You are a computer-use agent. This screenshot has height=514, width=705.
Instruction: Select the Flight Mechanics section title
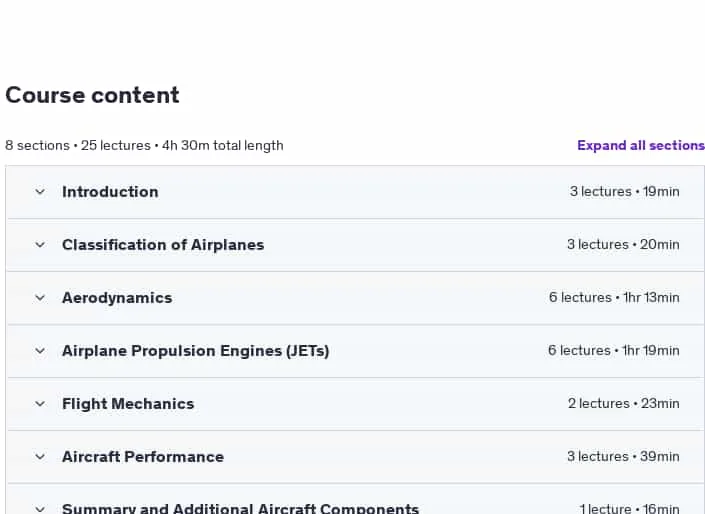pyautogui.click(x=128, y=404)
